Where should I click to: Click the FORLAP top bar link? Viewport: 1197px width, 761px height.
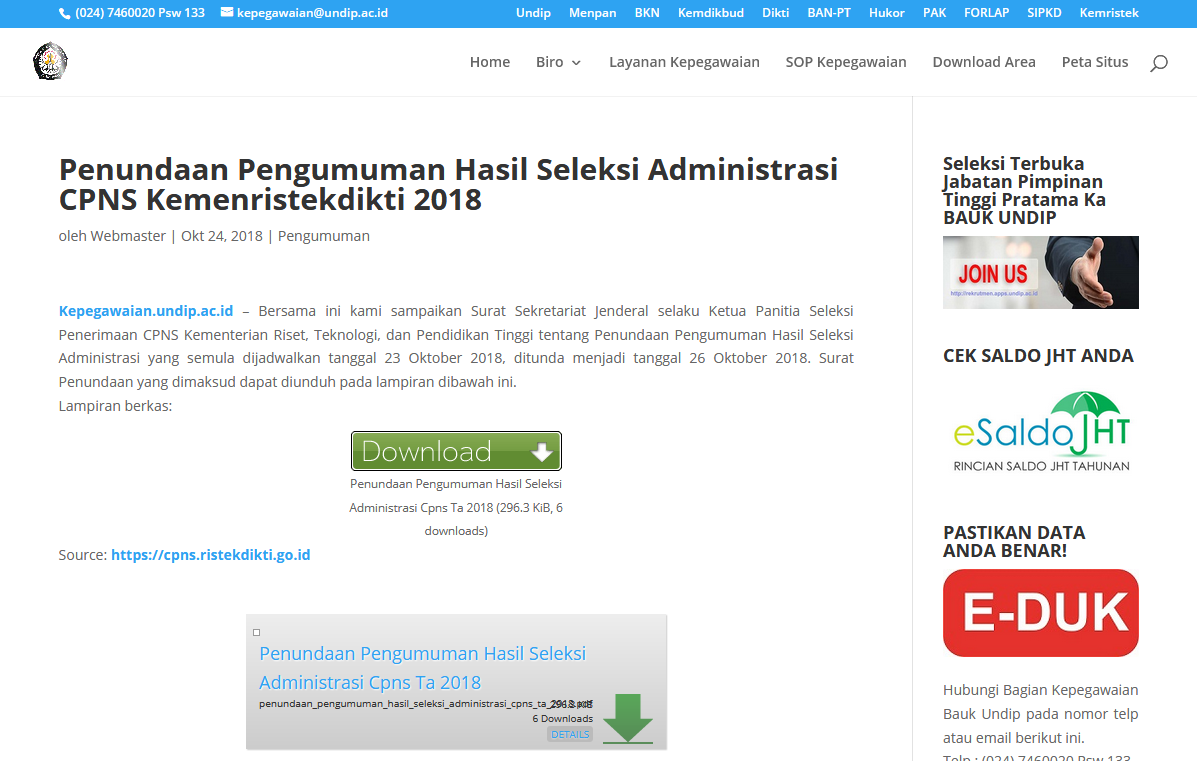986,13
